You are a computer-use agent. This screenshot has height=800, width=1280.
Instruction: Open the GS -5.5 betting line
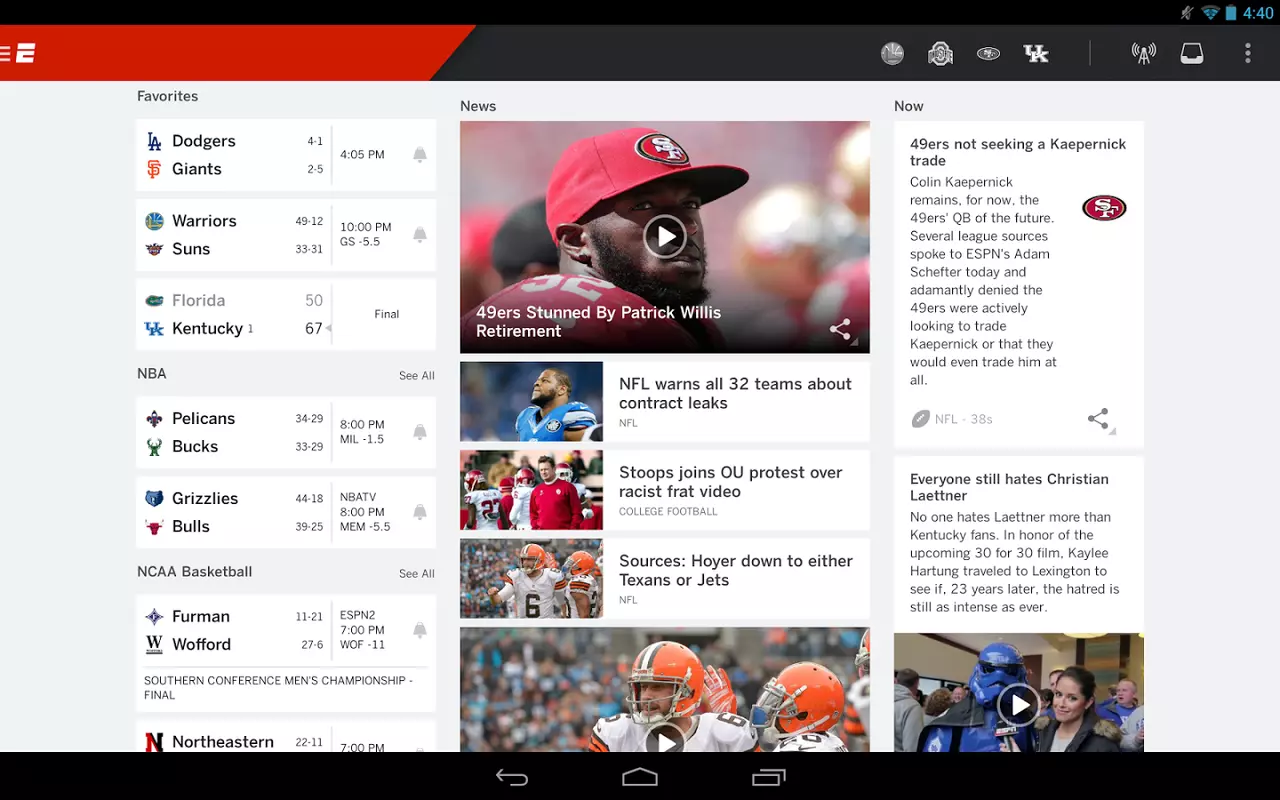click(x=360, y=242)
